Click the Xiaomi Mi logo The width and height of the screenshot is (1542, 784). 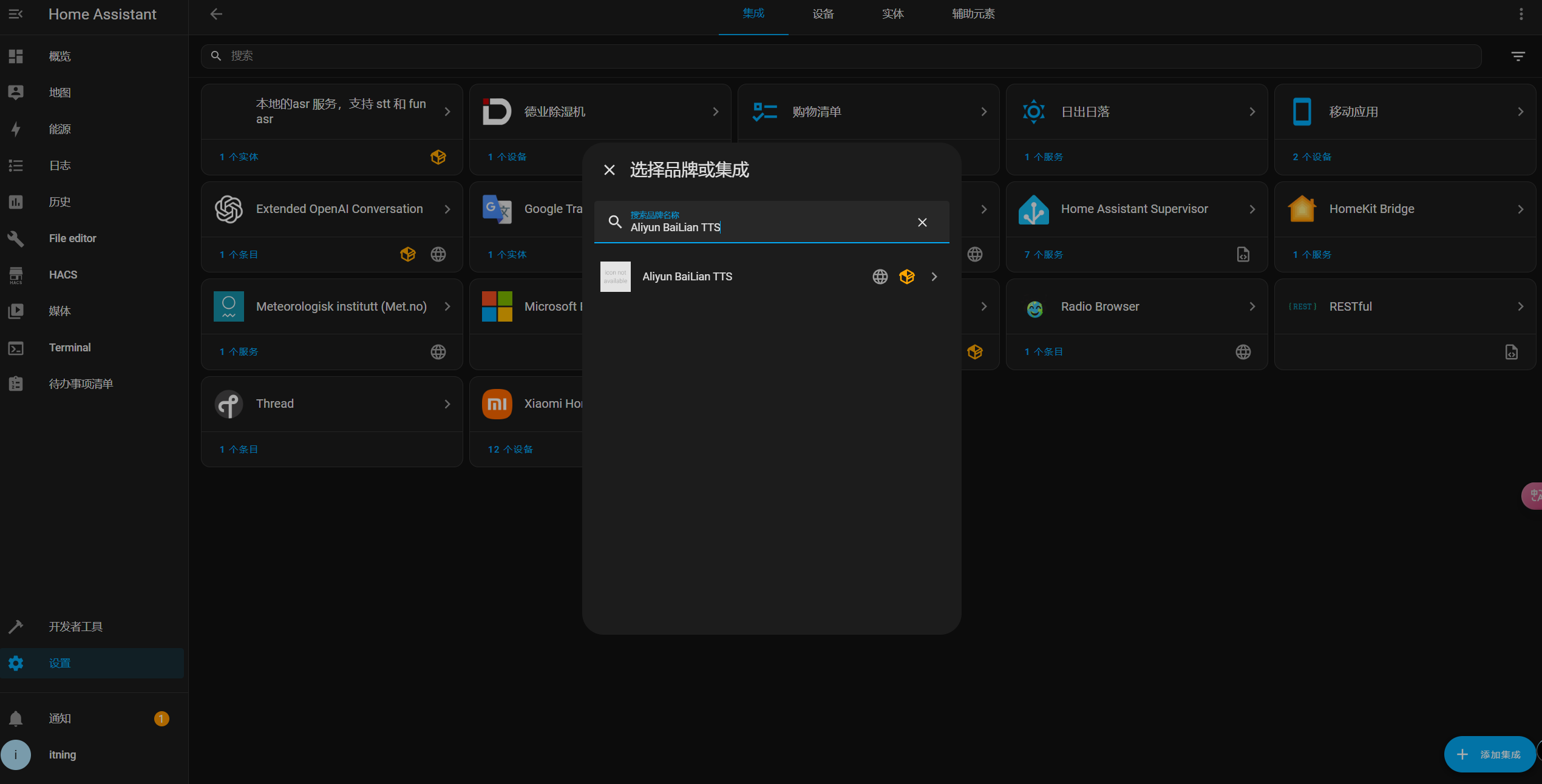coord(497,404)
